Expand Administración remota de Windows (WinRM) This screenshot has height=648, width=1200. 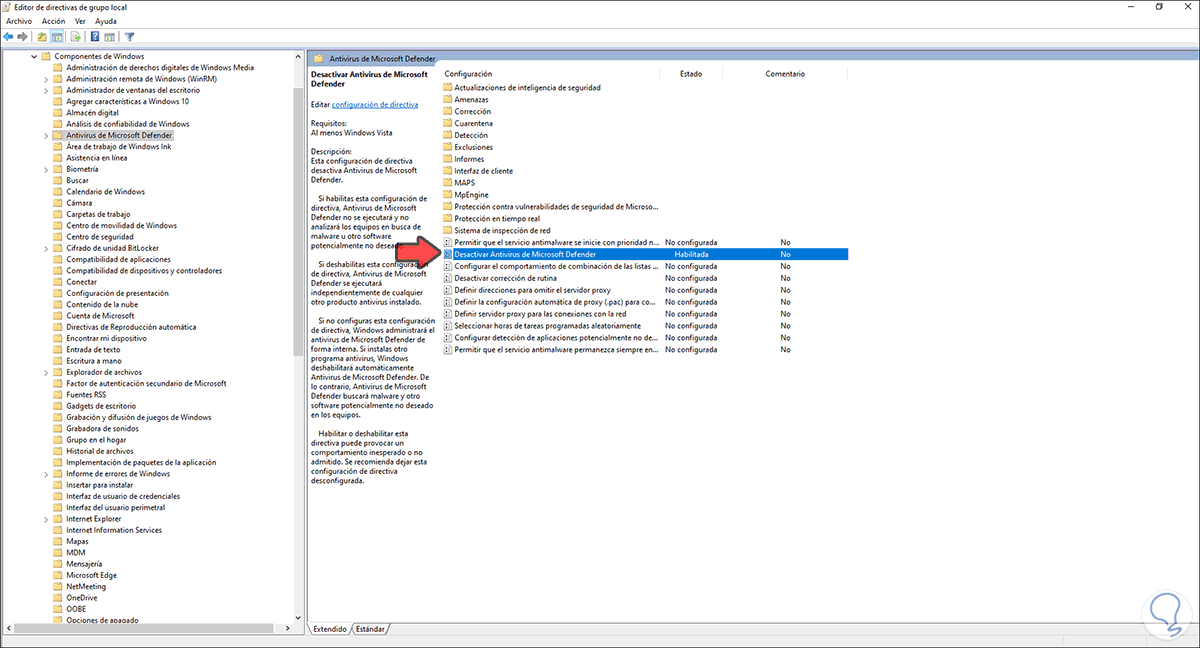pyautogui.click(x=46, y=79)
